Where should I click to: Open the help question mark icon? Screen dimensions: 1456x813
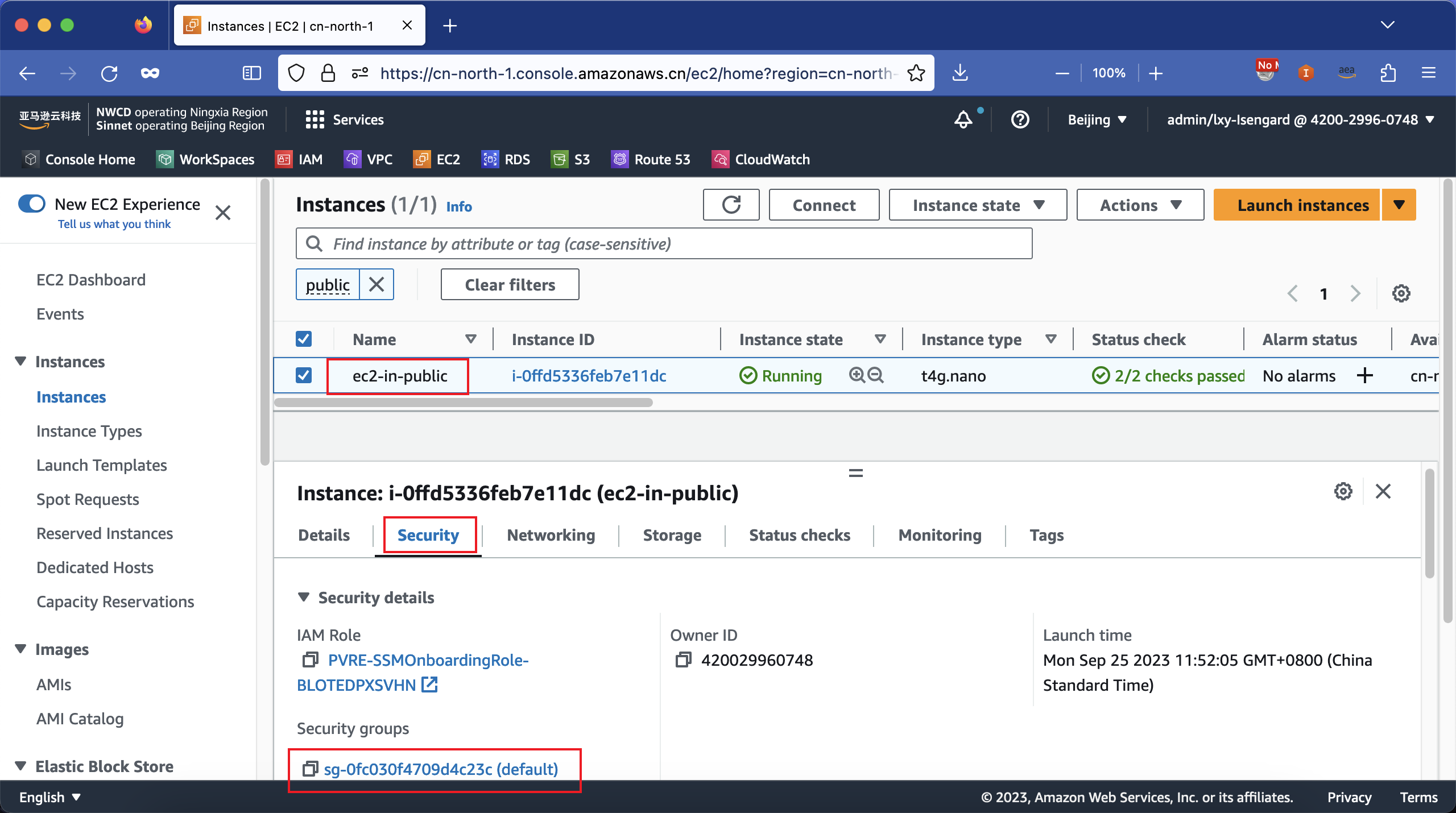[x=1020, y=119]
